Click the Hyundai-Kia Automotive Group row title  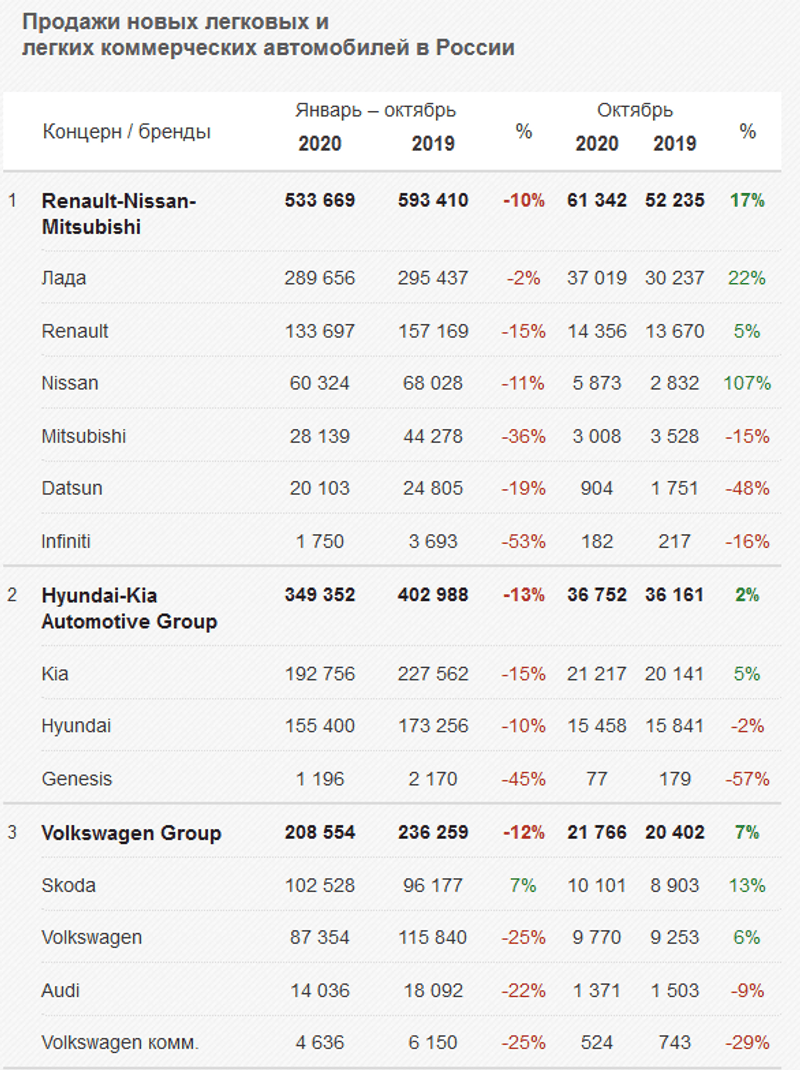tap(129, 607)
